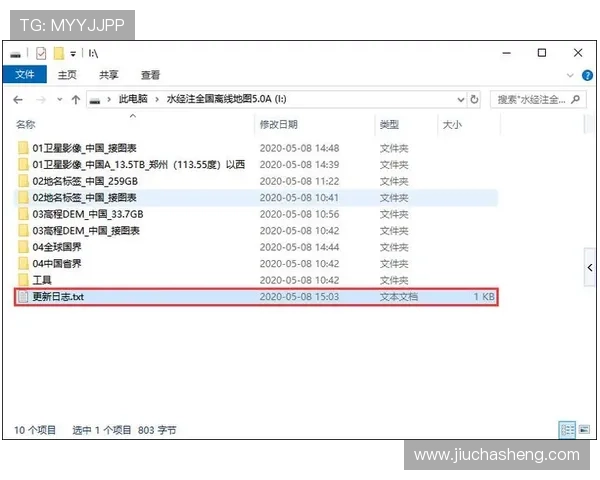Click the New Folder quick access icon

(x=59, y=53)
